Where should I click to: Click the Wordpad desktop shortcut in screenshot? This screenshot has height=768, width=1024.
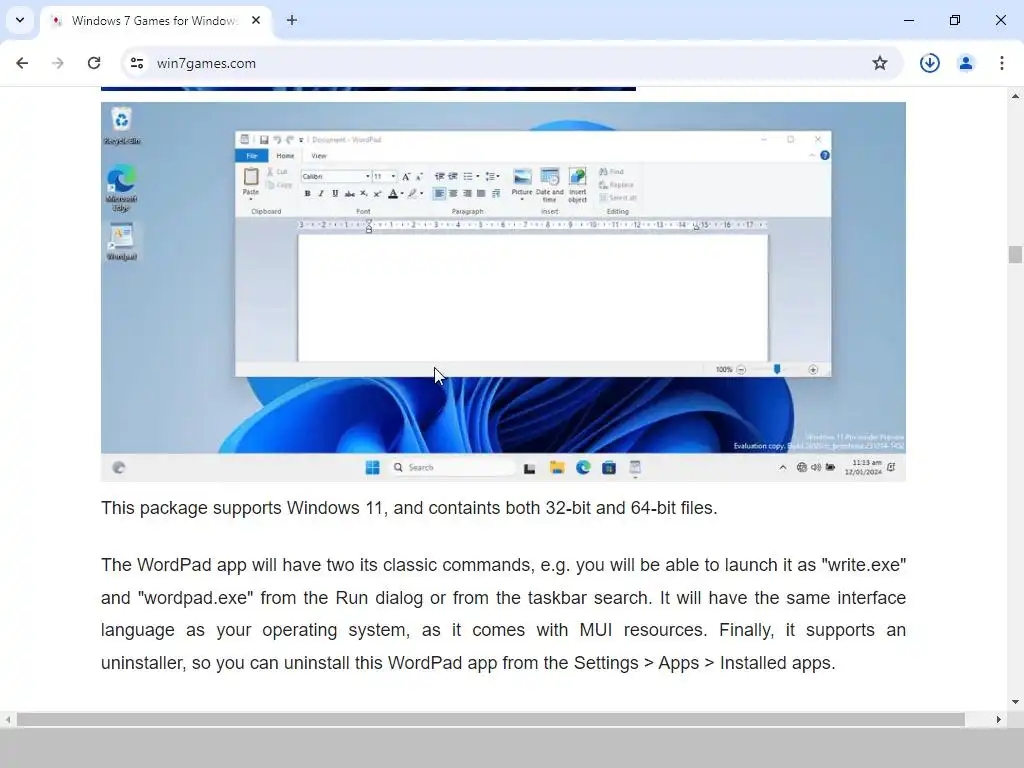(x=121, y=242)
